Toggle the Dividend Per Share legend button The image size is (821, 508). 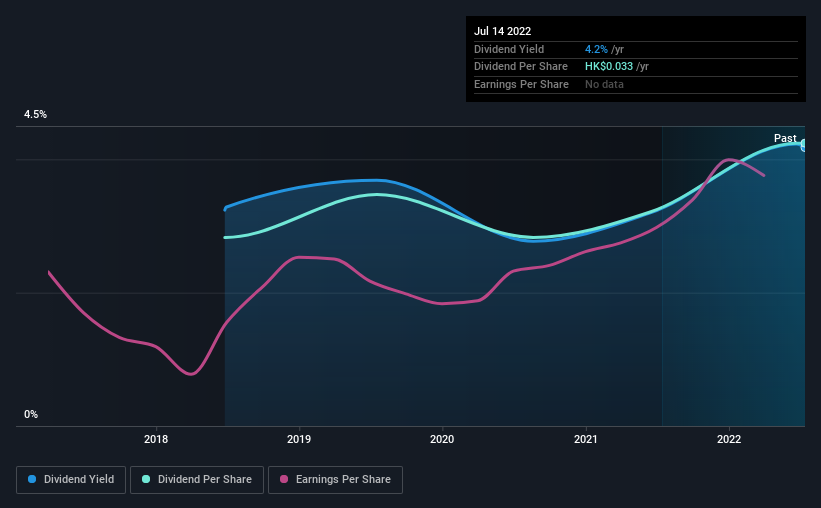point(197,480)
